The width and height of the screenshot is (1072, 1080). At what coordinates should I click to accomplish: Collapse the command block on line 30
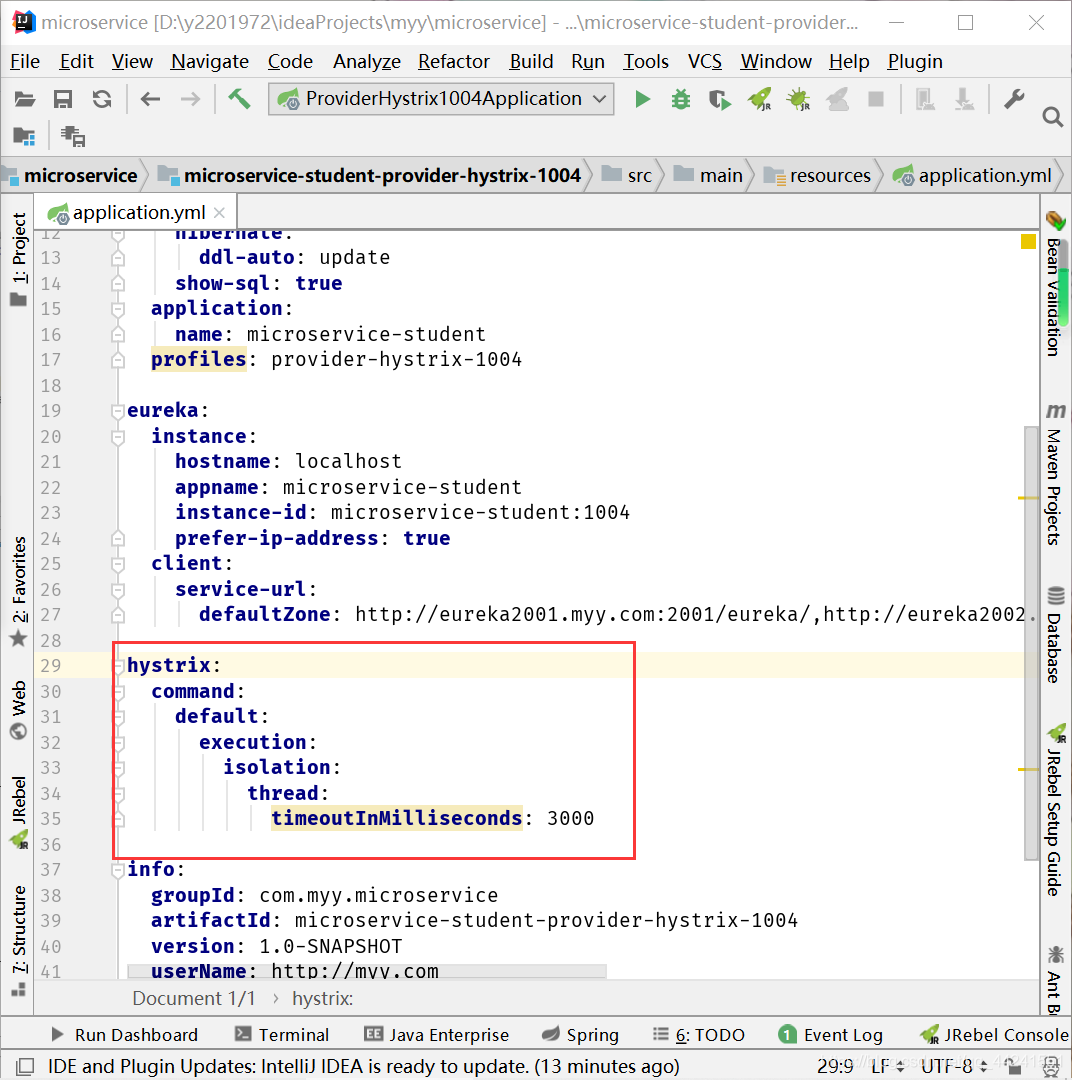[x=118, y=692]
